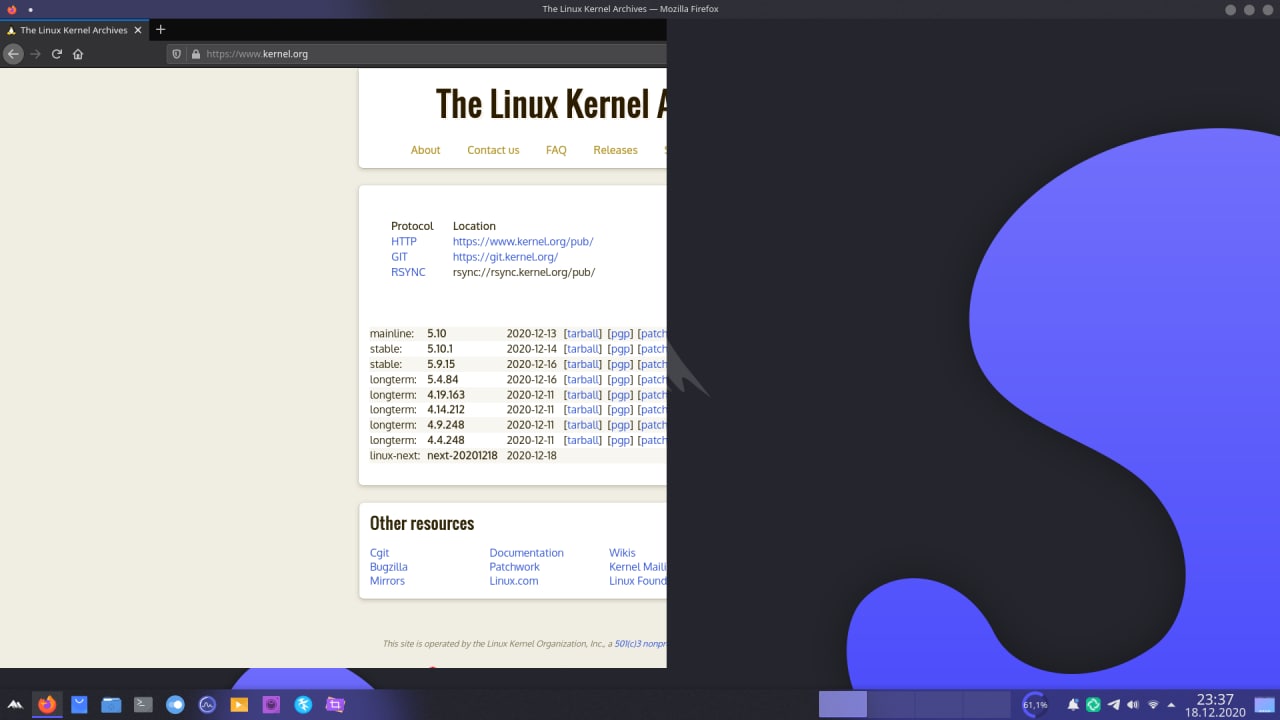Open the About page link
This screenshot has width=1280, height=720.
425,150
